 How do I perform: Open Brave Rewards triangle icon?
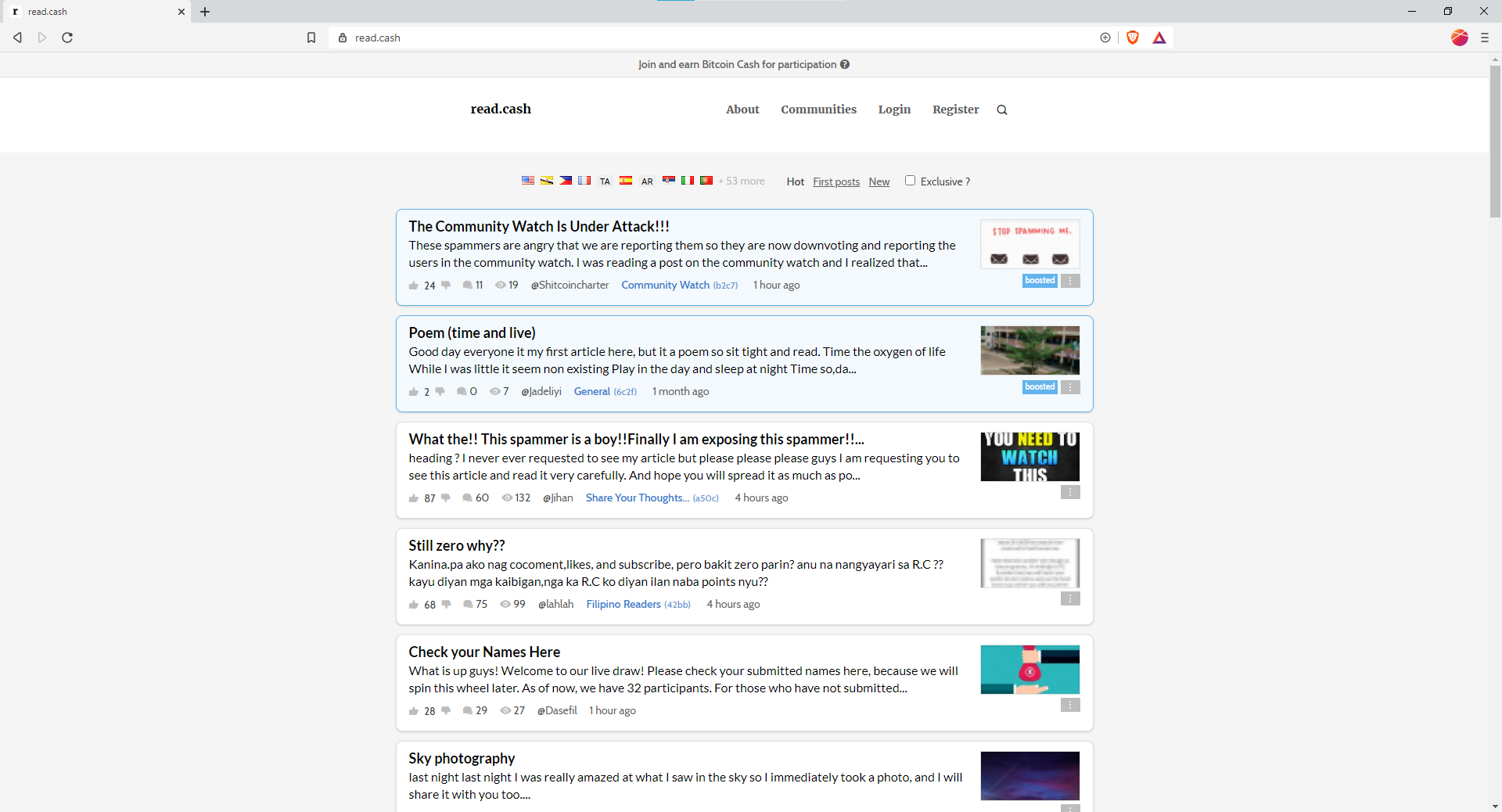click(x=1159, y=38)
